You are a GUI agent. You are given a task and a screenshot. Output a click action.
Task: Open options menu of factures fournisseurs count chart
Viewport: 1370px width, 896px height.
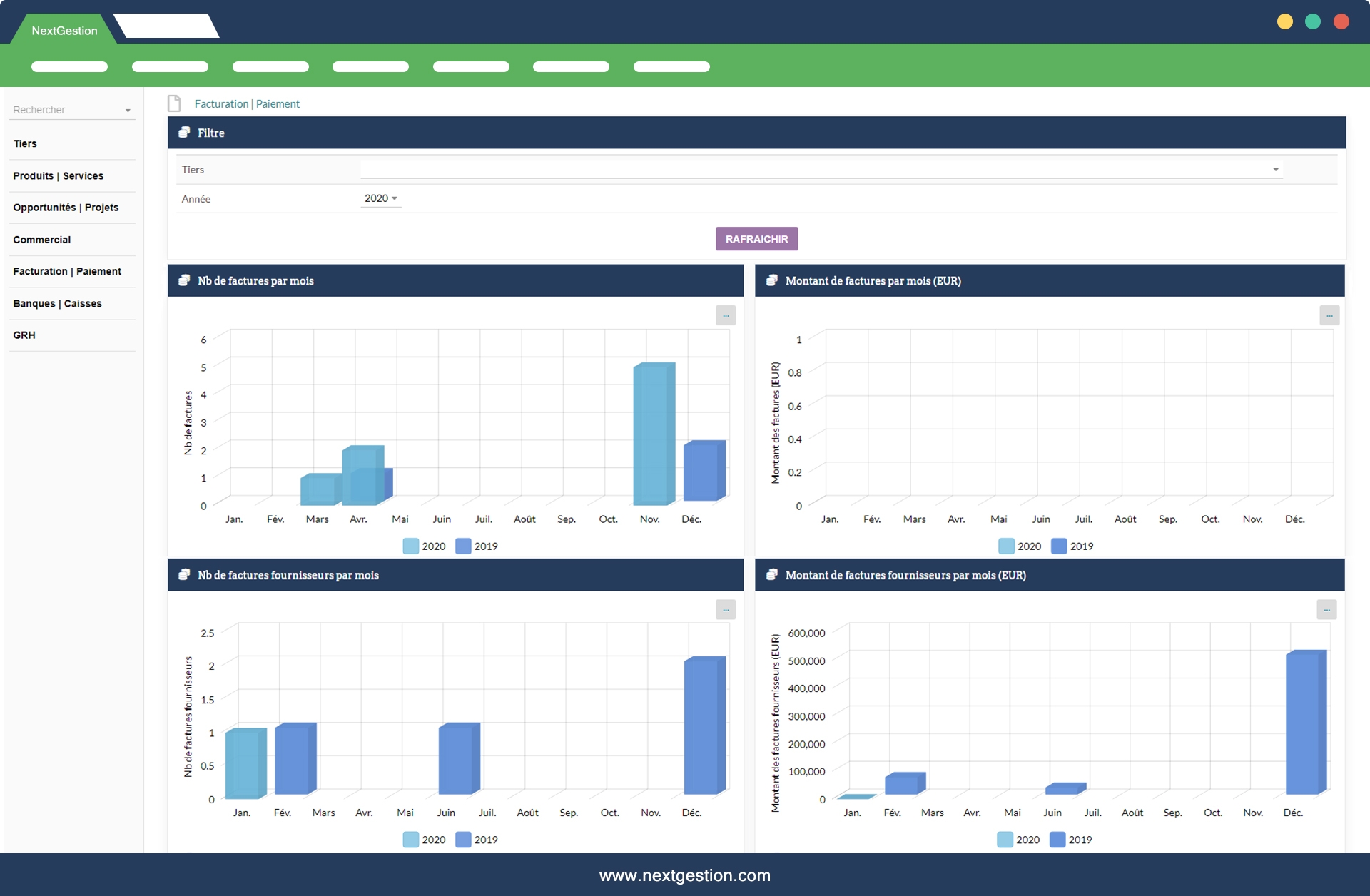coord(725,609)
